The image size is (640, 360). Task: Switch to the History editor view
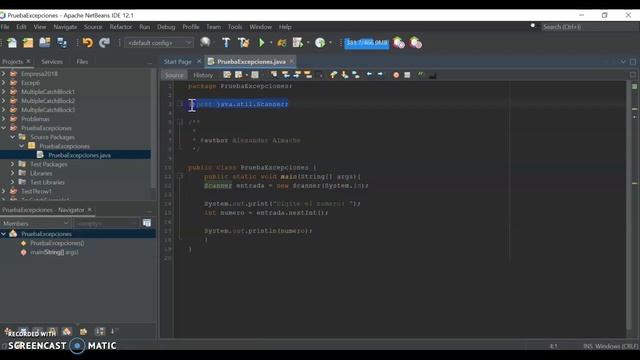203,75
